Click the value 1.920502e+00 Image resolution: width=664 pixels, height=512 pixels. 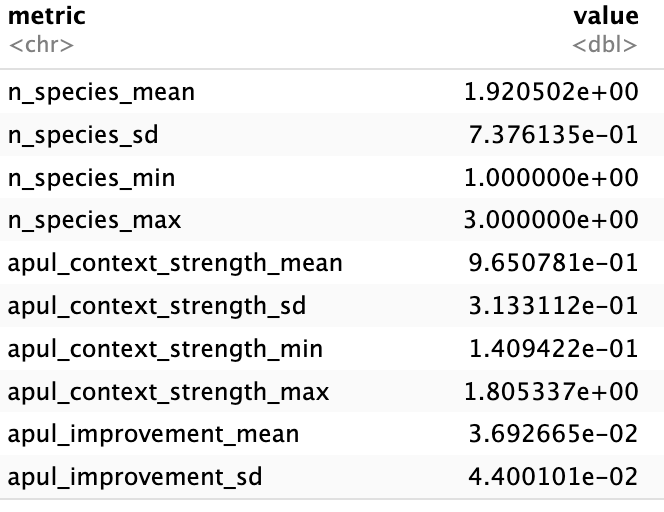[550, 93]
